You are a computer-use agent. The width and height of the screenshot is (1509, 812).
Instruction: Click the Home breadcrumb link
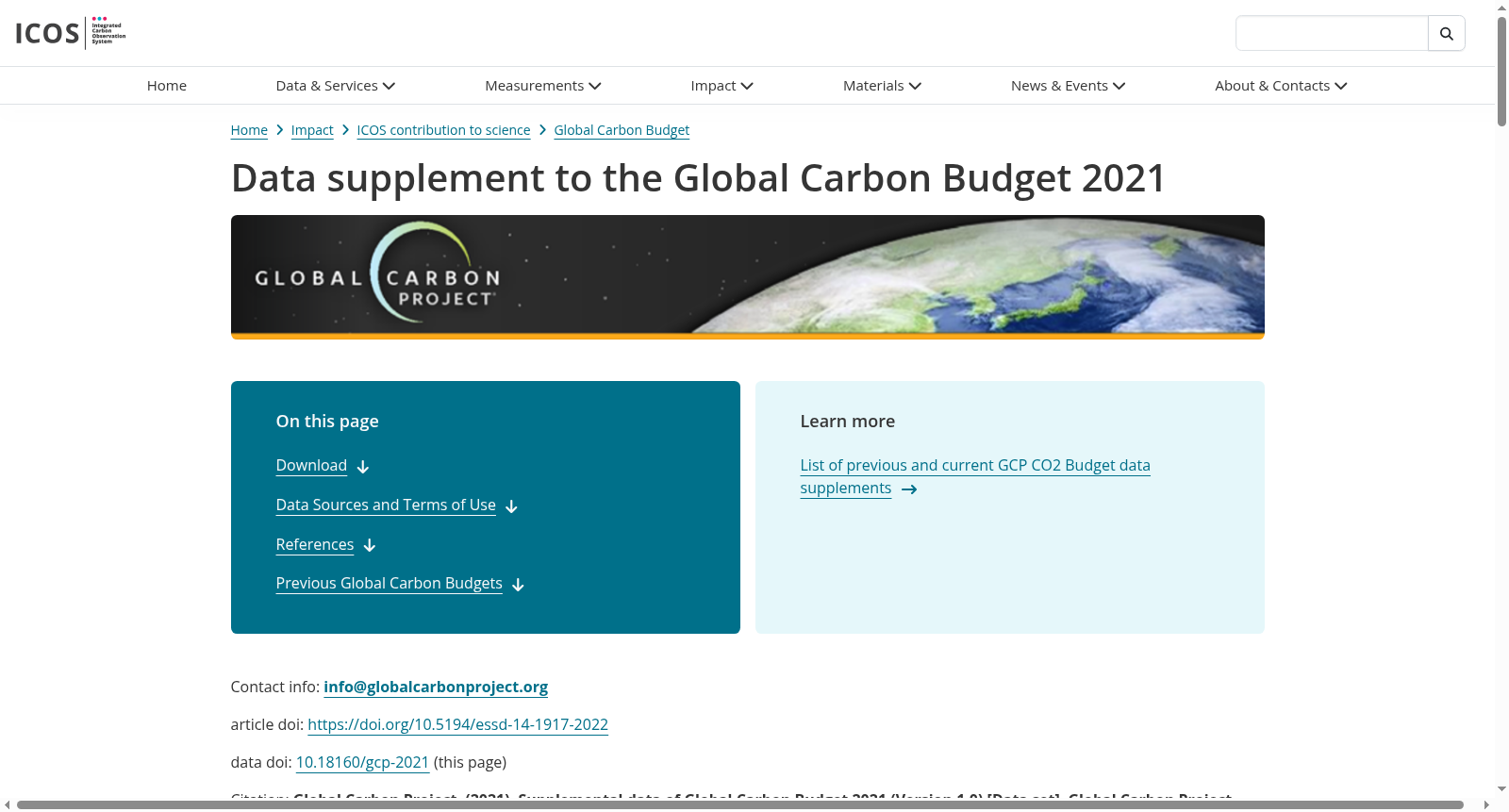point(249,130)
